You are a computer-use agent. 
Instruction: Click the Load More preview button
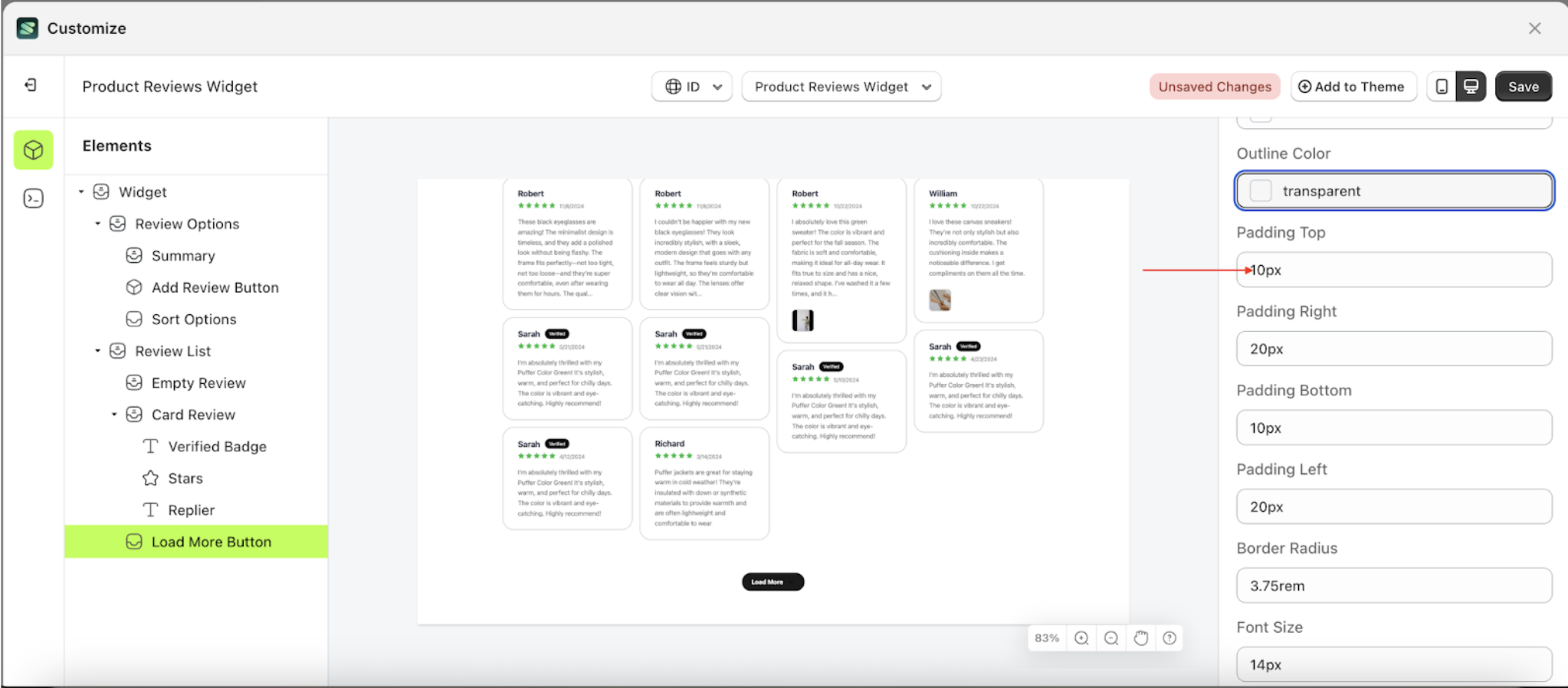click(x=773, y=582)
